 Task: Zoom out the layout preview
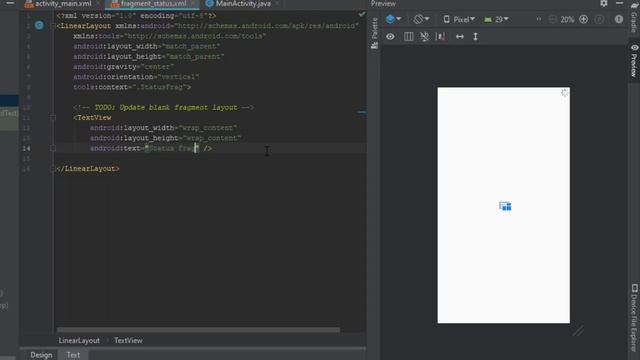[552, 19]
